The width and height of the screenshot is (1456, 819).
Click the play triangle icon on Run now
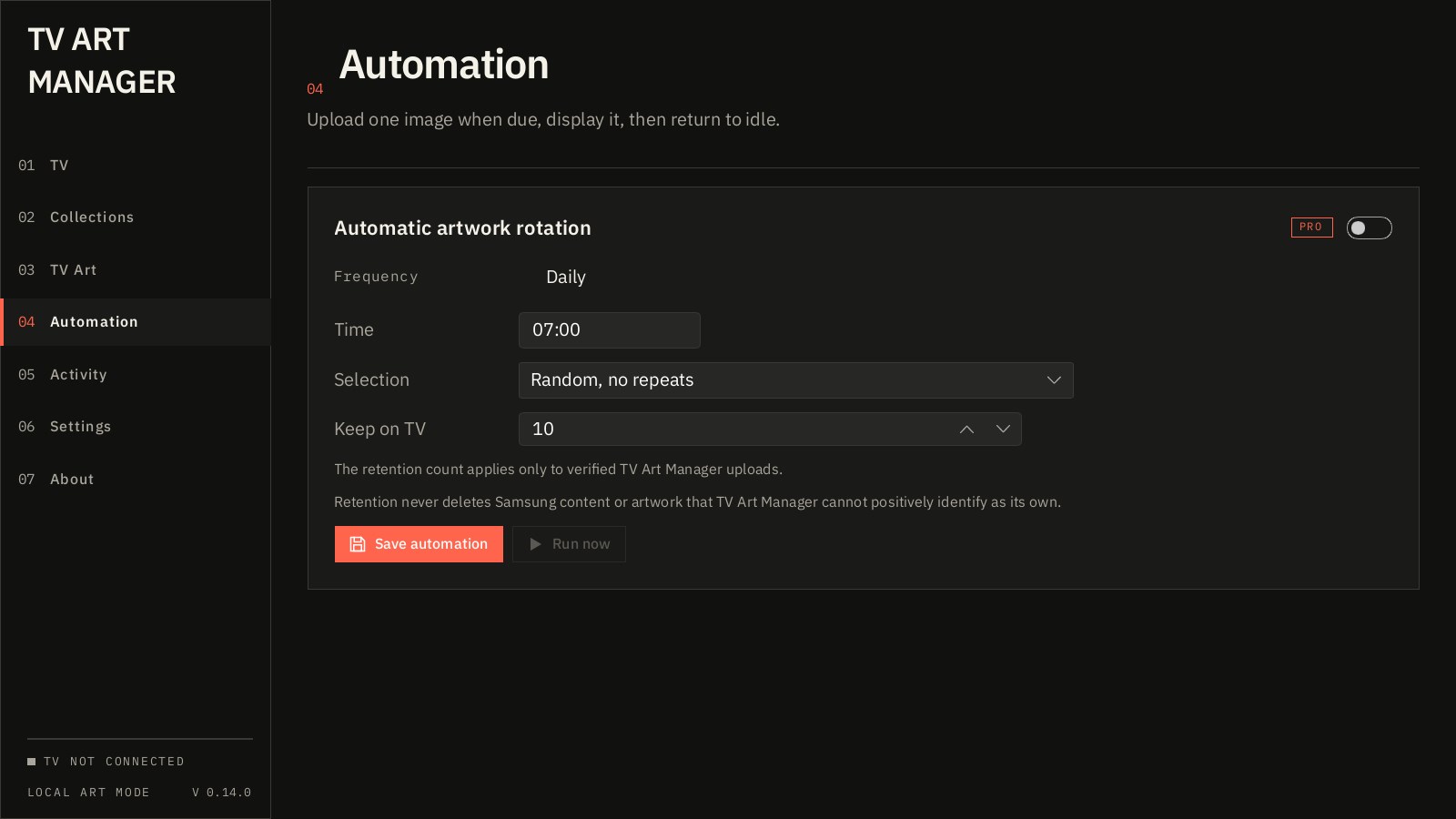[535, 544]
